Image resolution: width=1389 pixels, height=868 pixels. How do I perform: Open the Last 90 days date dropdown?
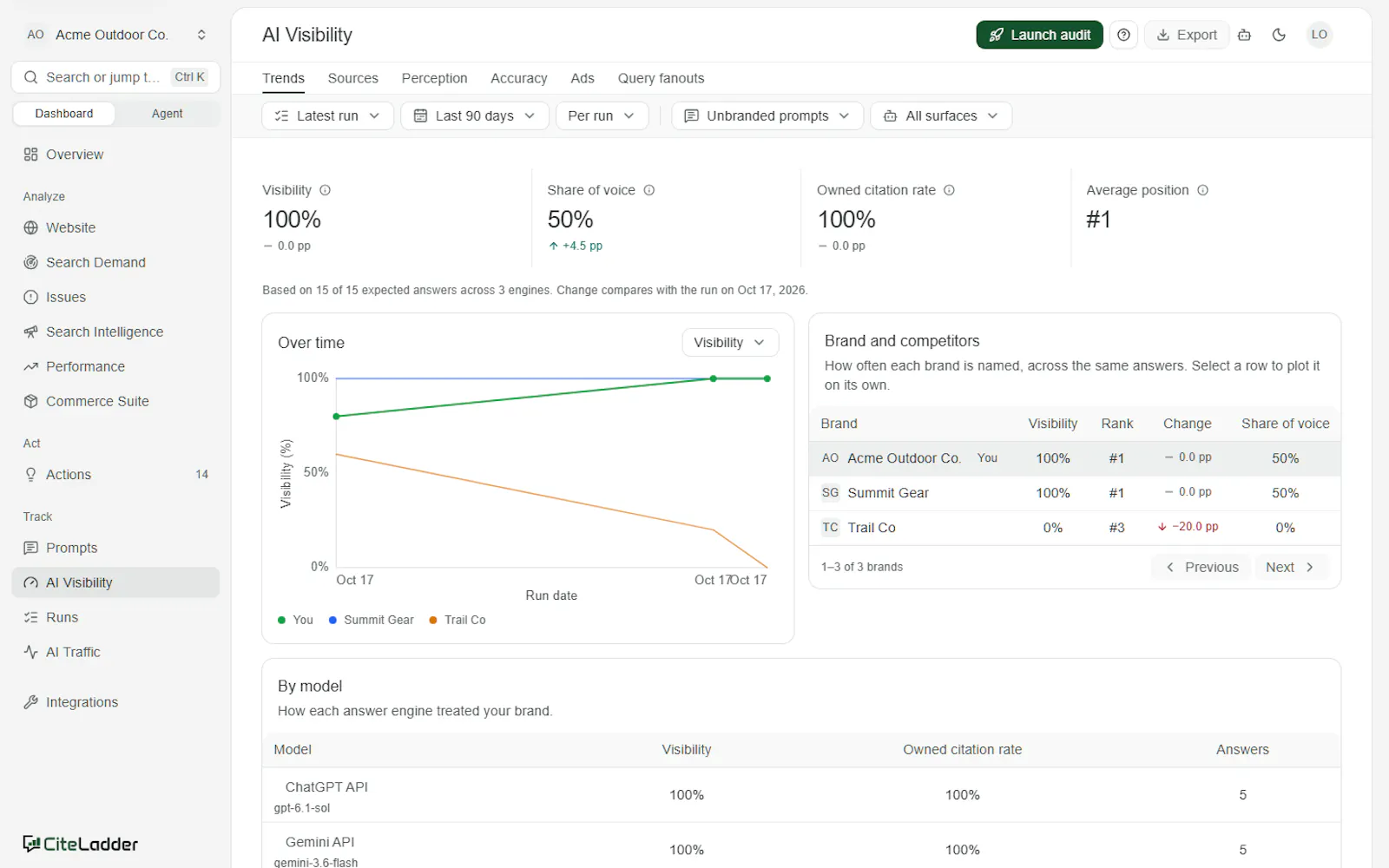(474, 115)
